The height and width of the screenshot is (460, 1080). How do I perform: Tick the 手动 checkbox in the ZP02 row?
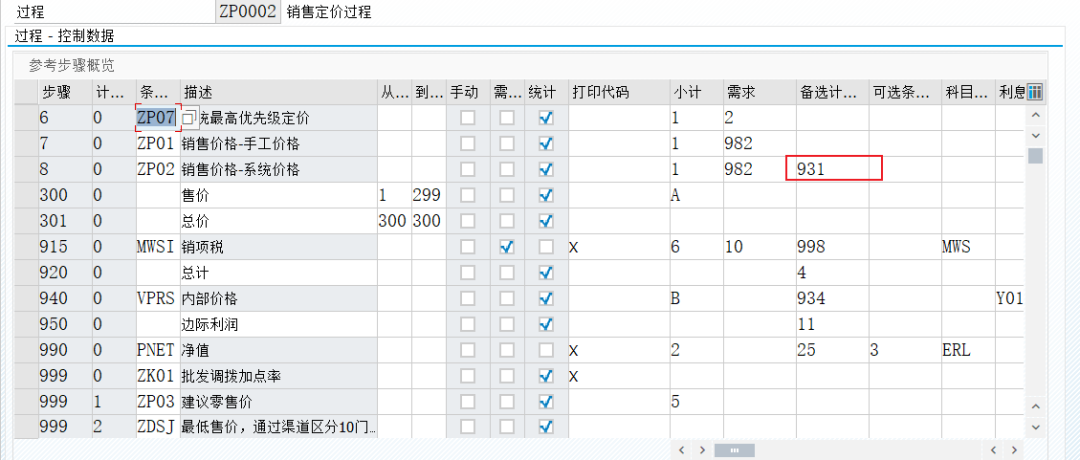click(467, 169)
